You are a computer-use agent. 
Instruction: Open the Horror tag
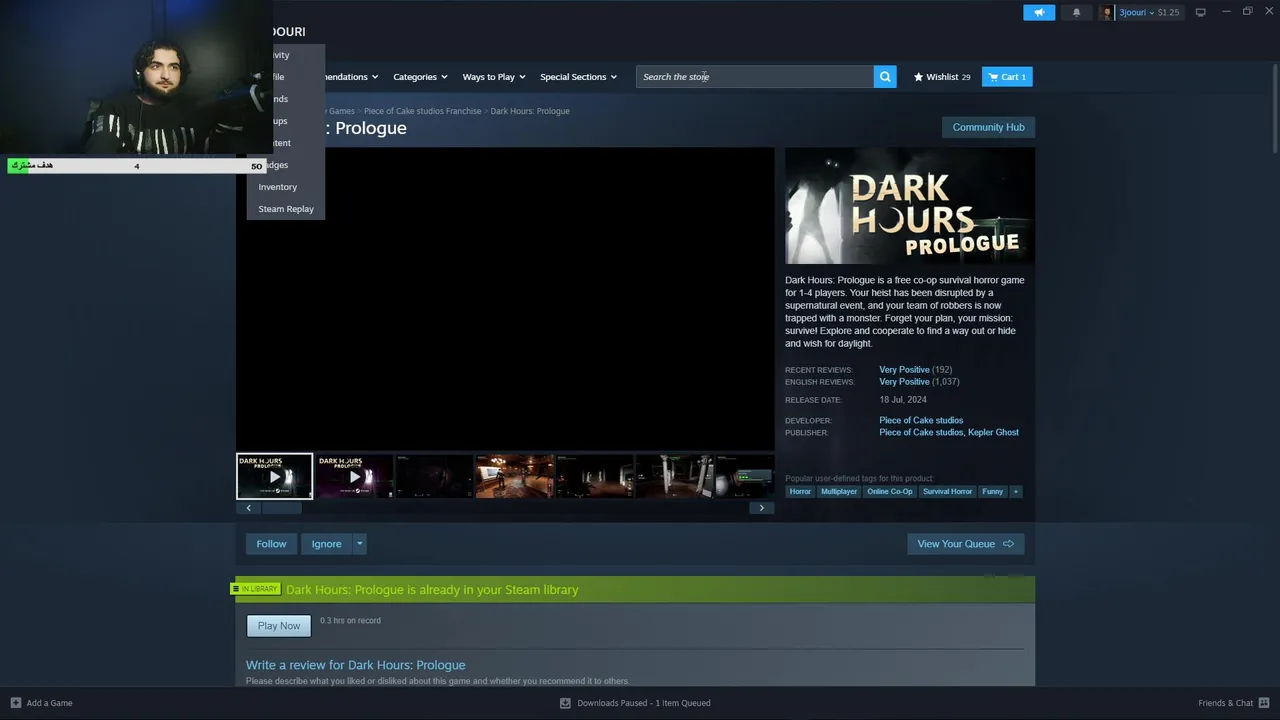800,491
